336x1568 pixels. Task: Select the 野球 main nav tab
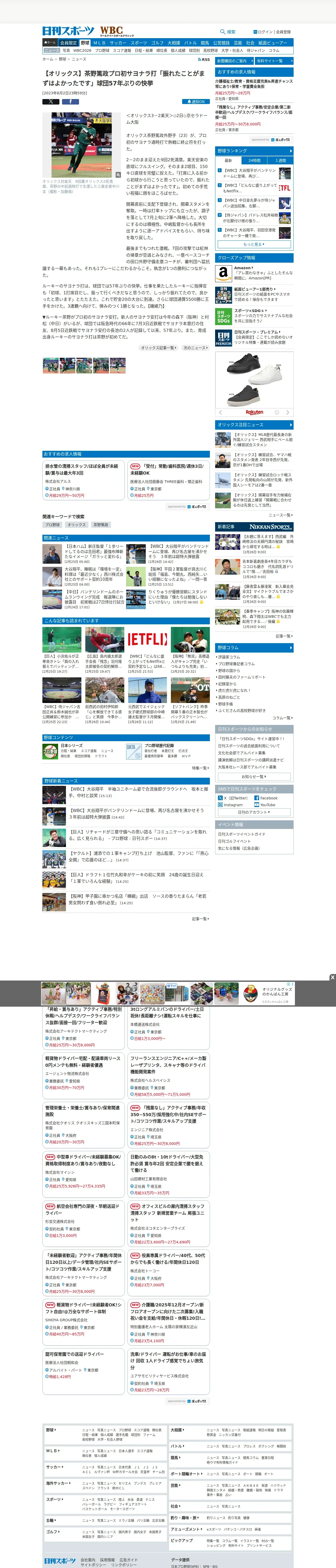[85, 43]
